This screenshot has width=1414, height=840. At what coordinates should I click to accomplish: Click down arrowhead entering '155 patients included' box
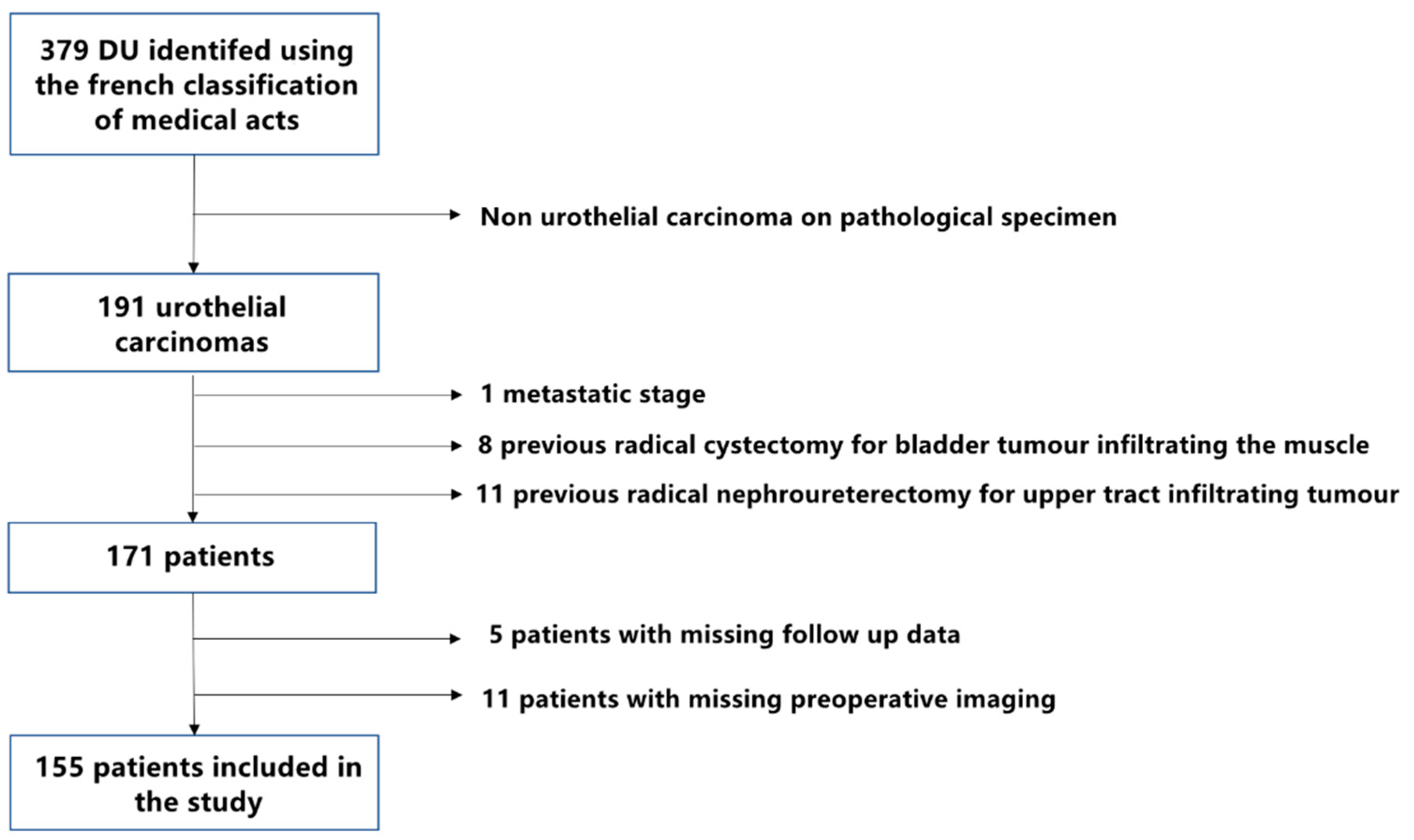pyautogui.click(x=194, y=729)
